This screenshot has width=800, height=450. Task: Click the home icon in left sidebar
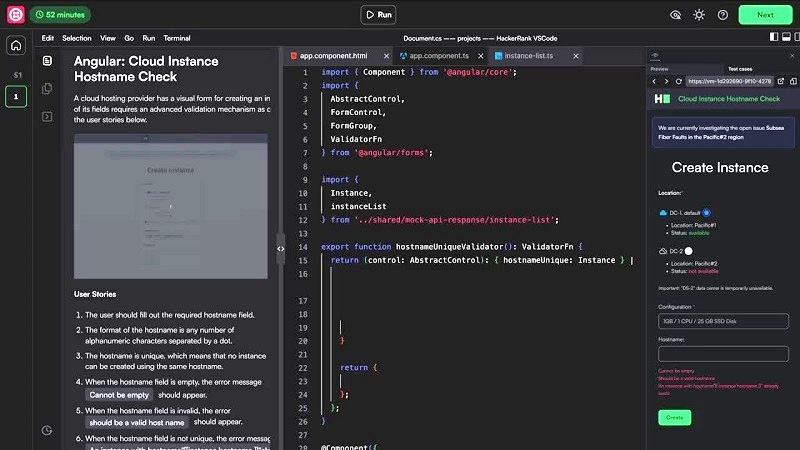(x=16, y=46)
